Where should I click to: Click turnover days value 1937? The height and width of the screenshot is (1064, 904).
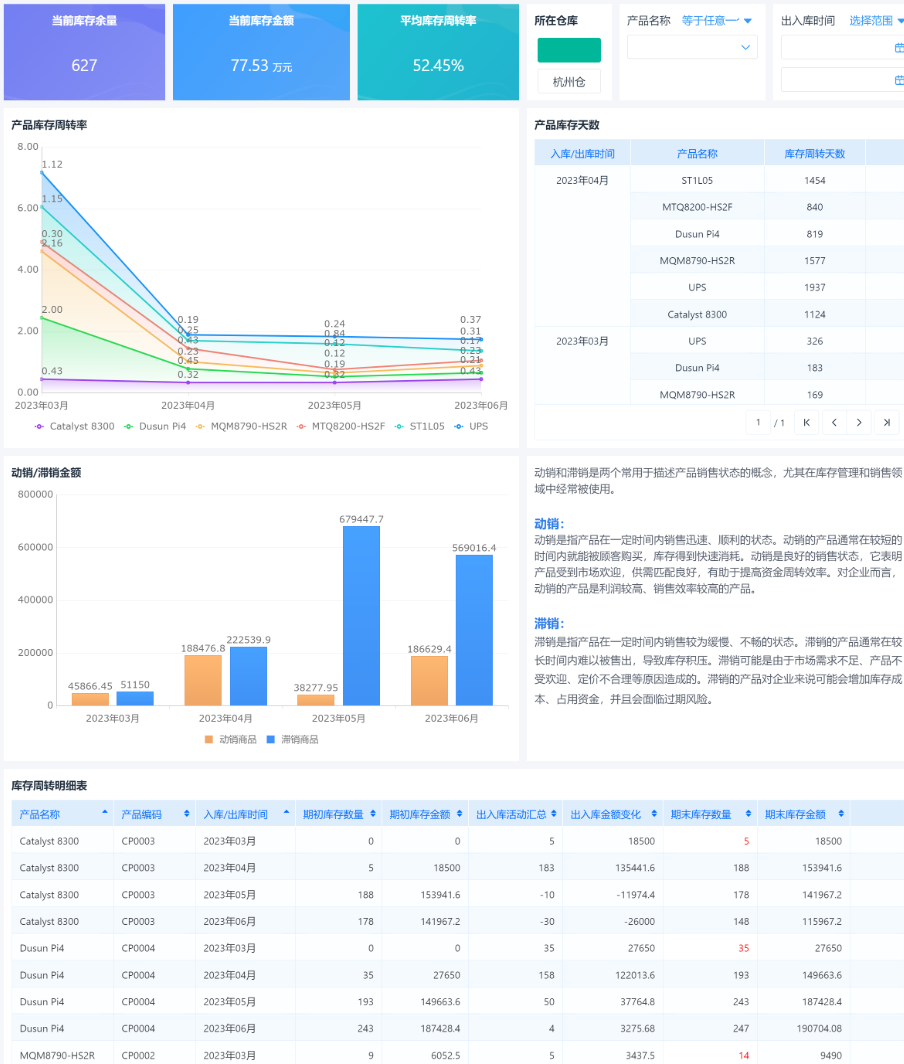pyautogui.click(x=814, y=288)
